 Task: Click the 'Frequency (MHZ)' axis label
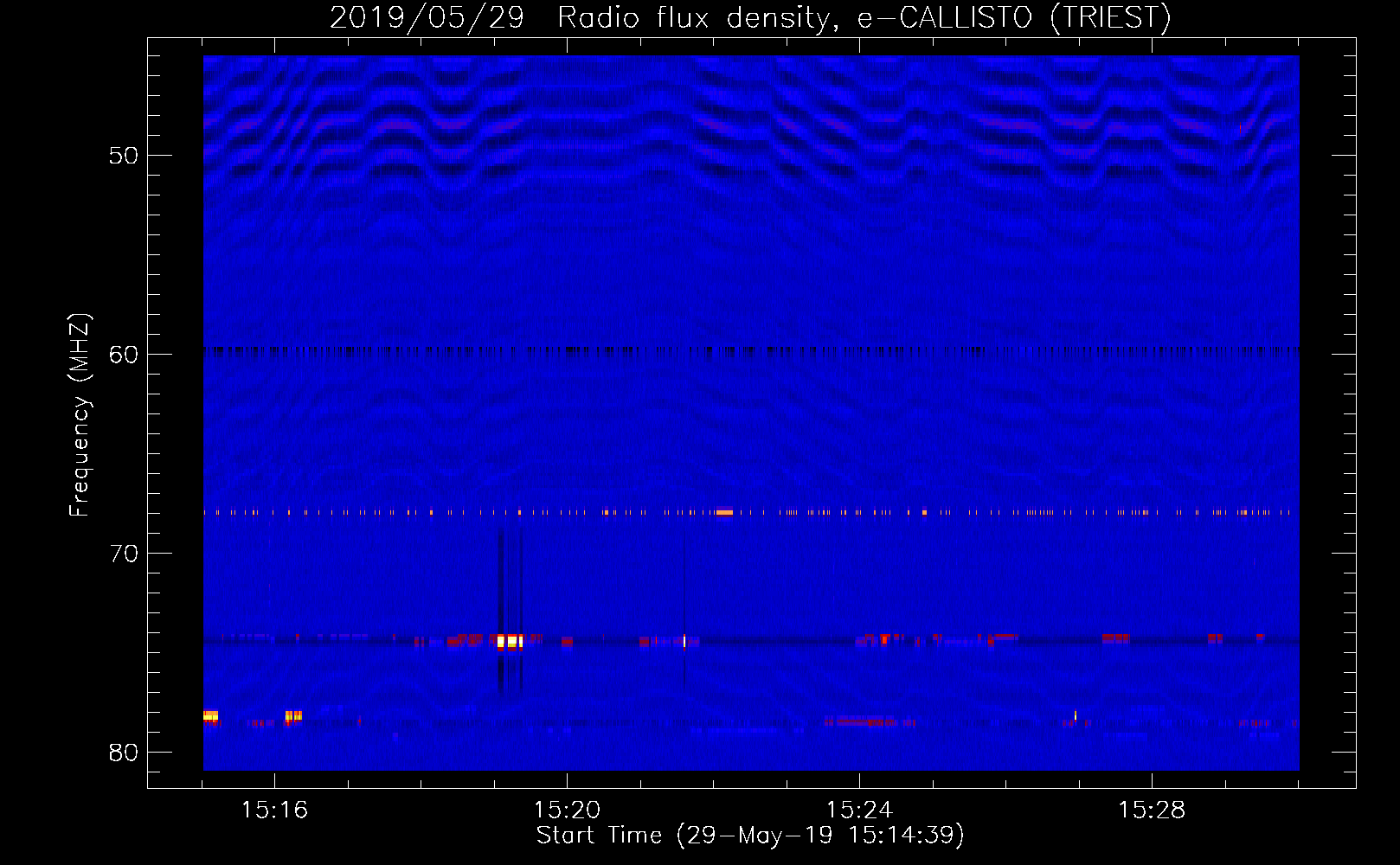[x=80, y=415]
